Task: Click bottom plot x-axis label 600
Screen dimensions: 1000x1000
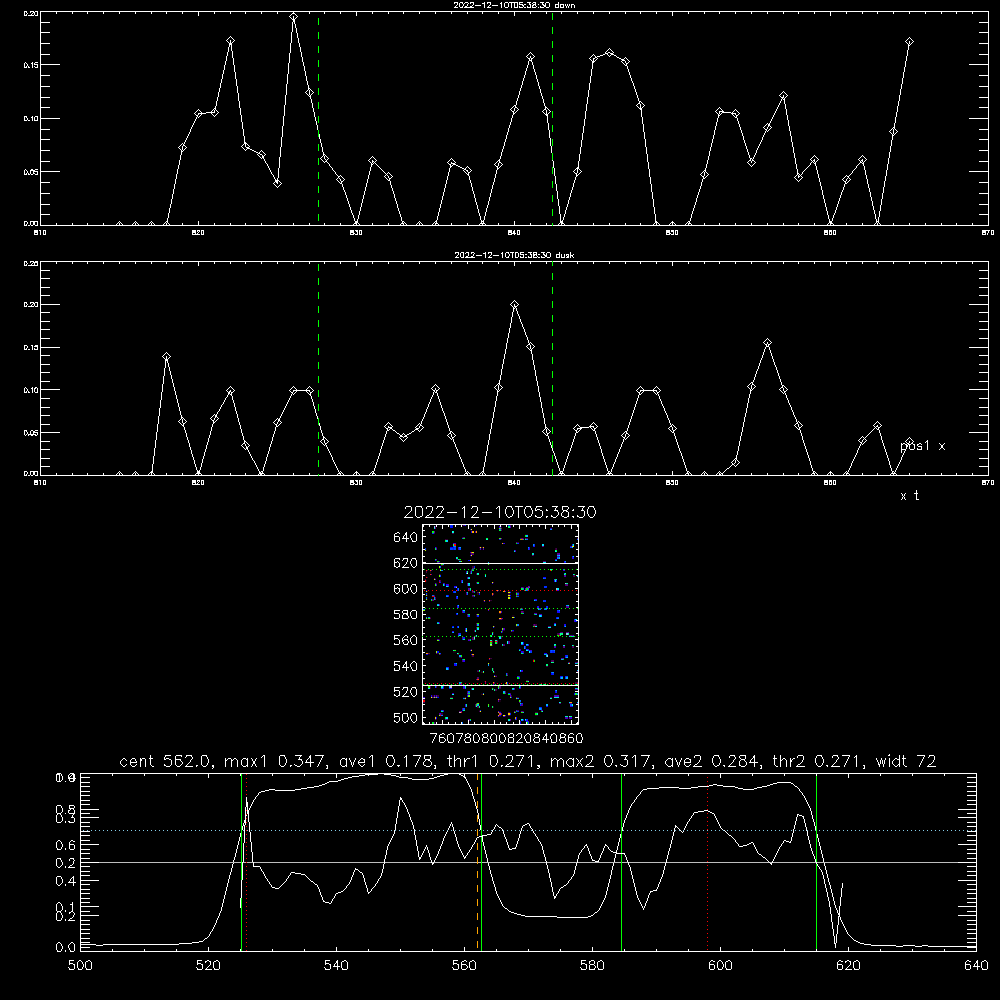Action: [720, 966]
